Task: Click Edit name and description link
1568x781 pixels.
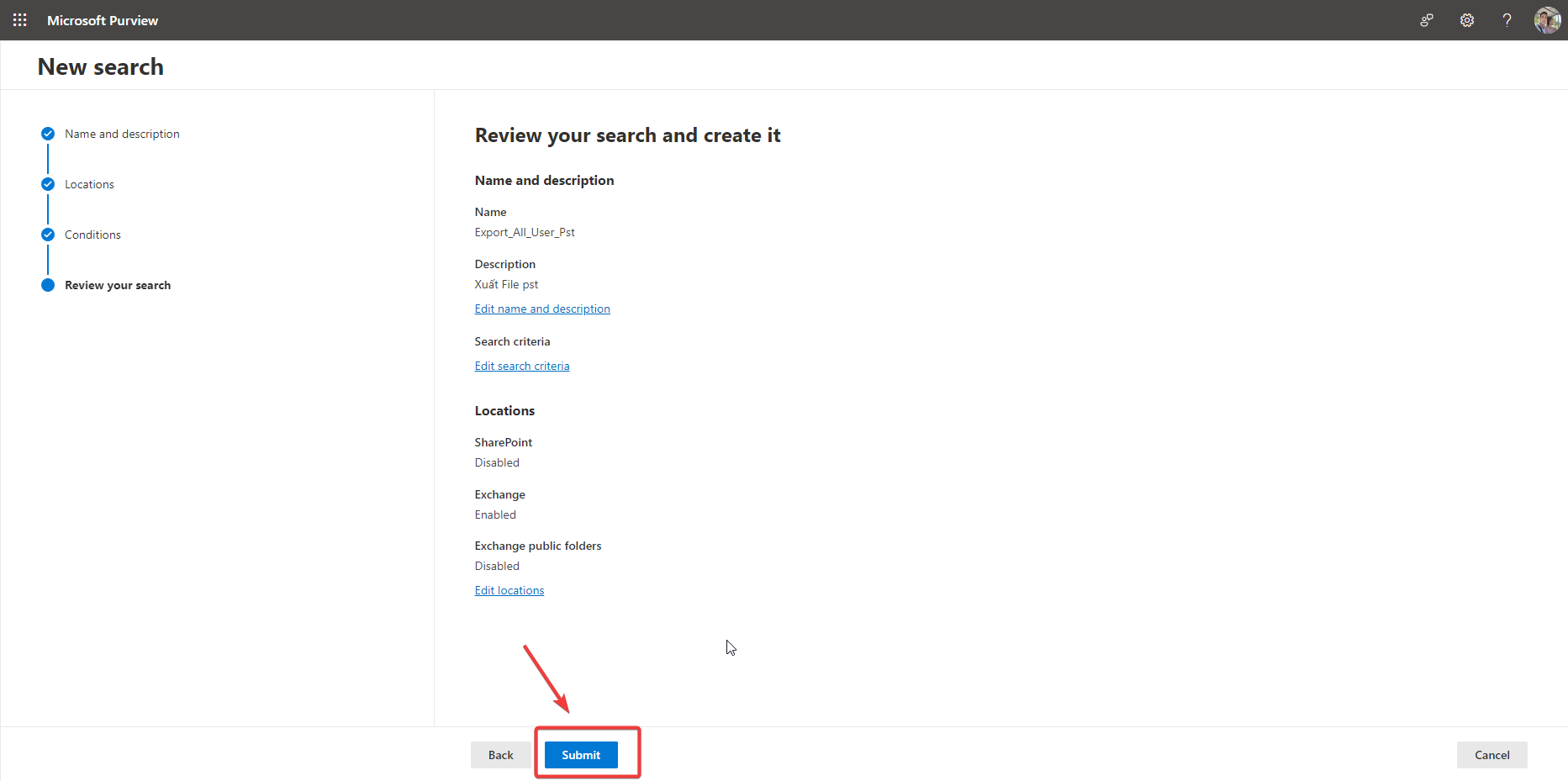Action: 542,309
